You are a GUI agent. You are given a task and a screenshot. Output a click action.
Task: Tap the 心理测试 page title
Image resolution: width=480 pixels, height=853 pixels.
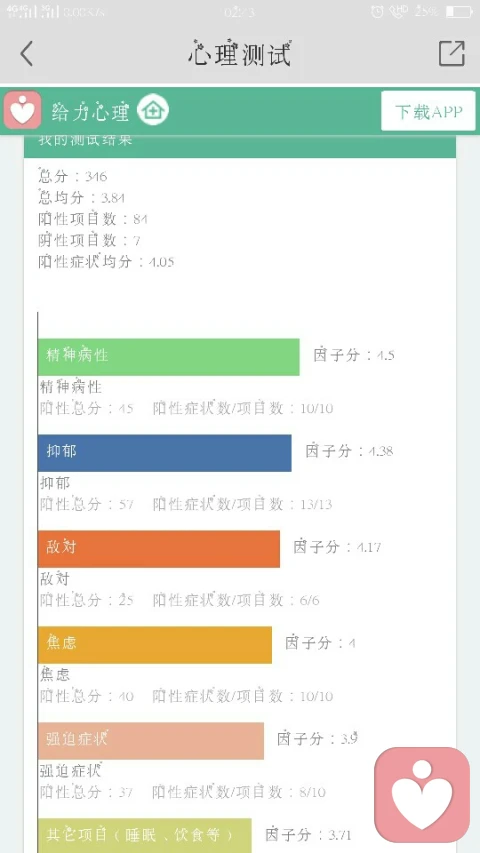[x=240, y=54]
